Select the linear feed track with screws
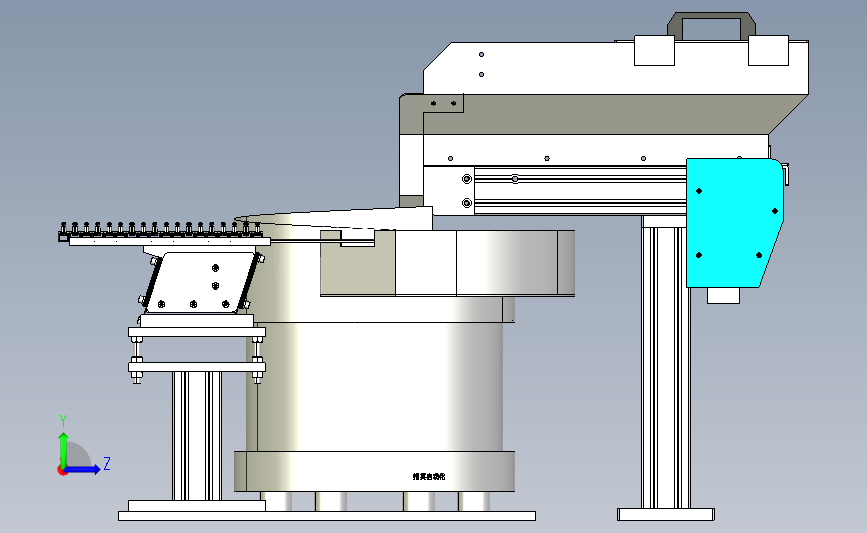The image size is (867, 533). point(164,234)
